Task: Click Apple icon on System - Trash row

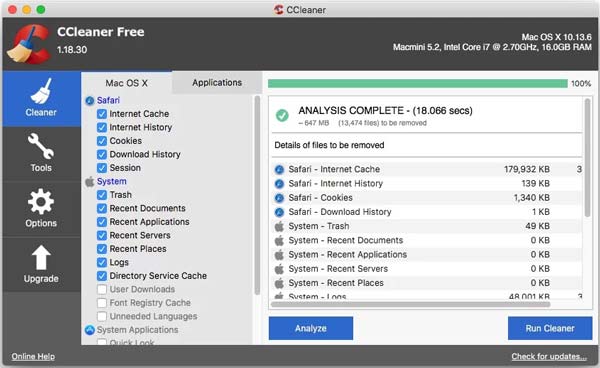Action: pyautogui.click(x=279, y=226)
